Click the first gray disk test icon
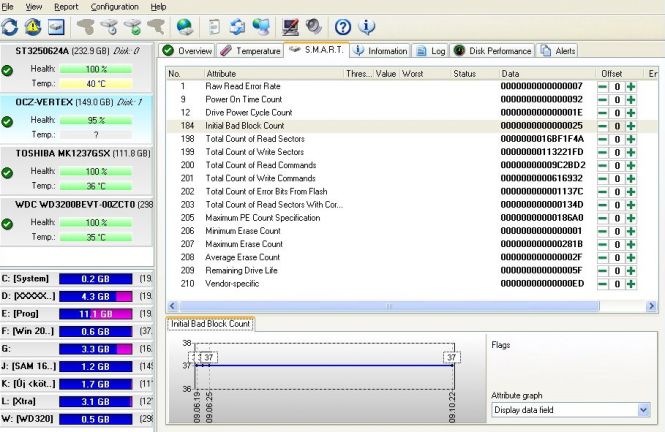Screen dimensions: 665x432 [x=86, y=27]
